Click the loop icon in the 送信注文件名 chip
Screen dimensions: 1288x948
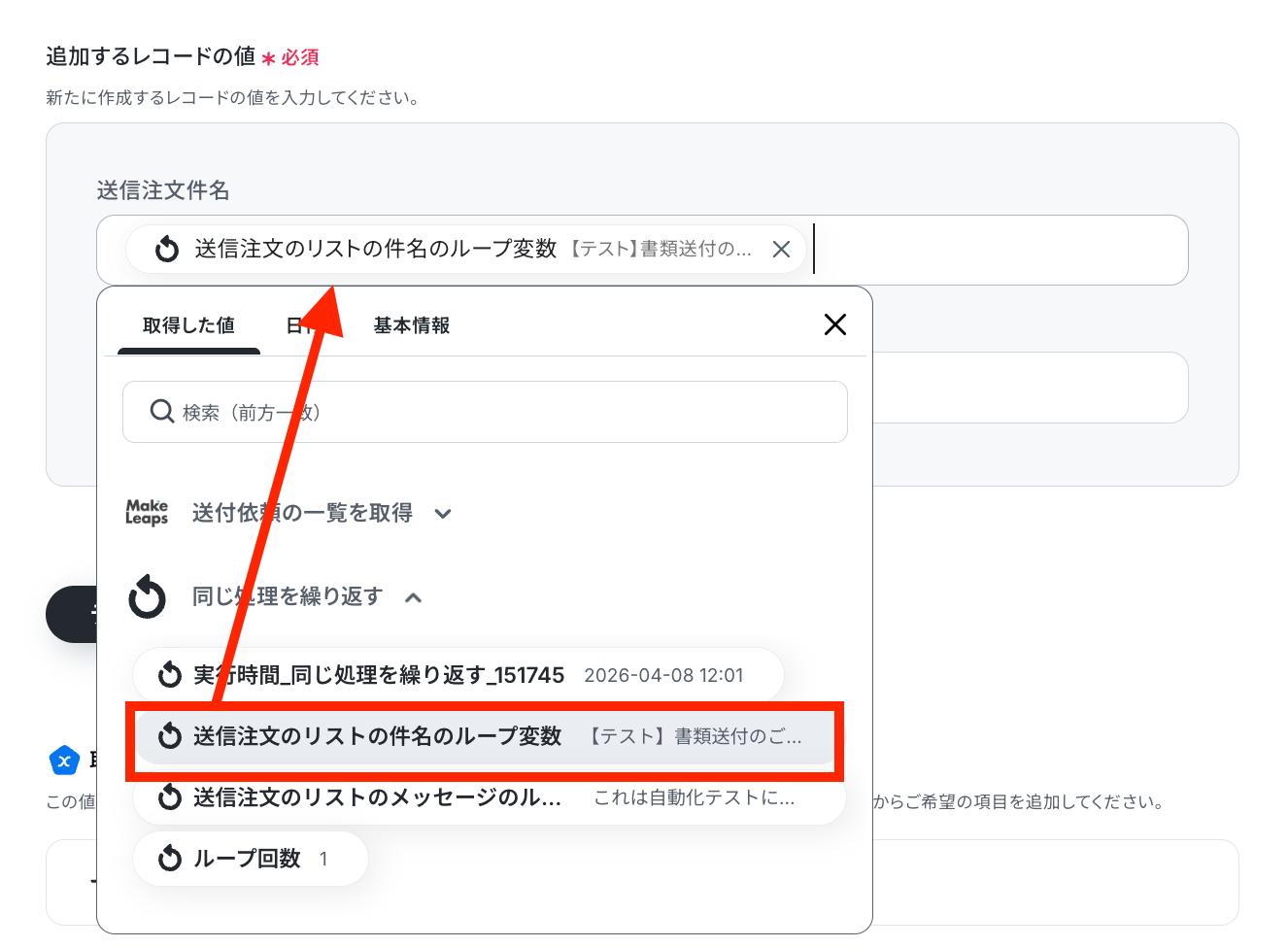pos(167,250)
